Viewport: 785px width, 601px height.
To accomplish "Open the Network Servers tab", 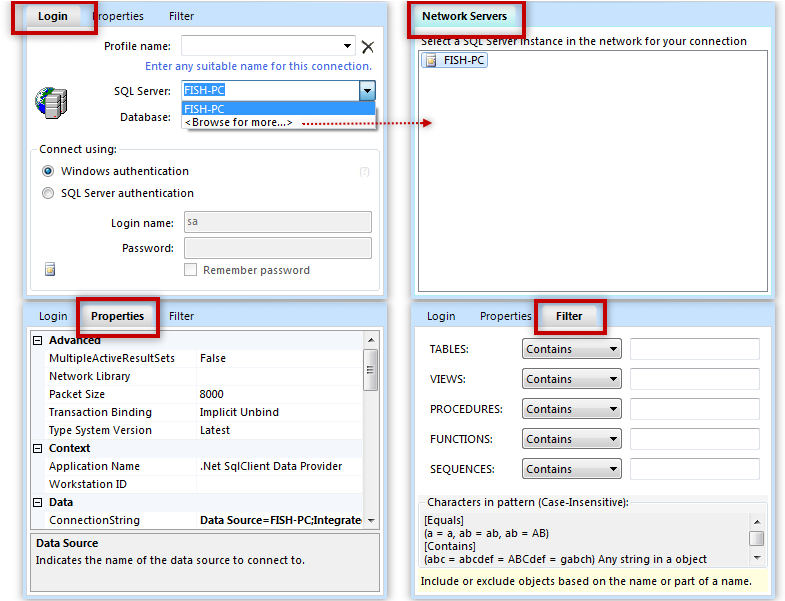I will pos(464,16).
